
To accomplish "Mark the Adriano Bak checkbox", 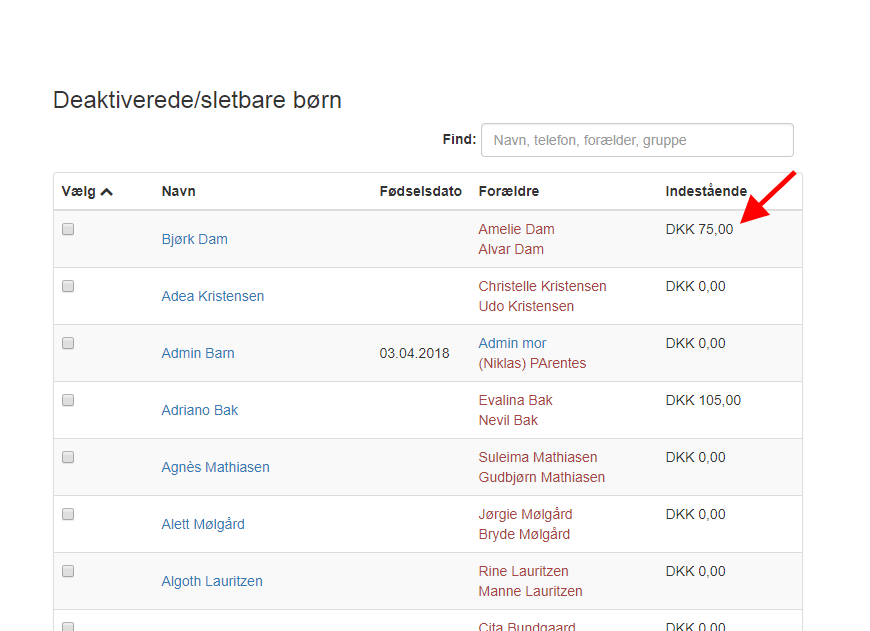I will (68, 400).
